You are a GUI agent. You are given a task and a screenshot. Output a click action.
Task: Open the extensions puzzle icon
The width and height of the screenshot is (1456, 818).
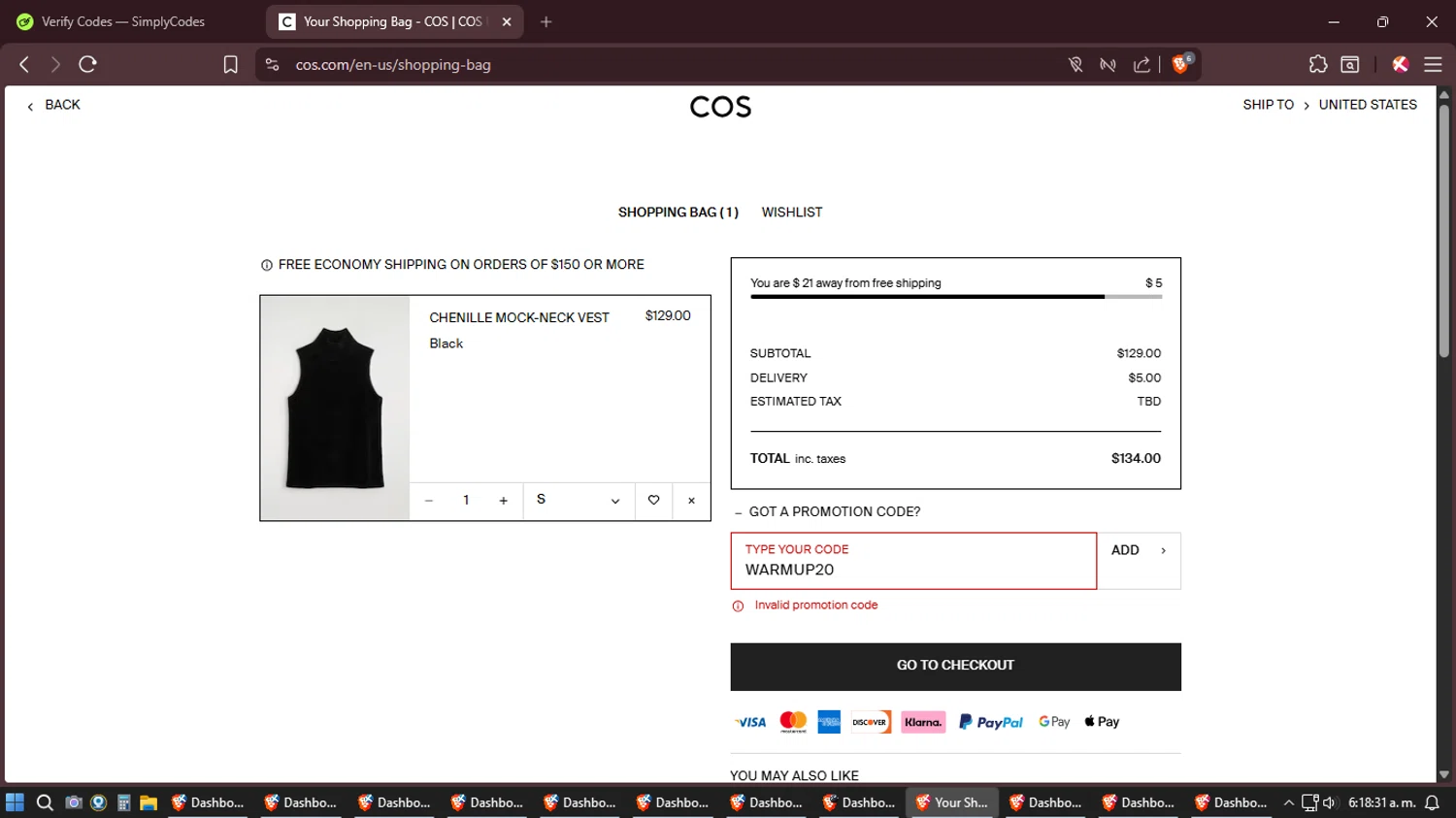click(1317, 64)
